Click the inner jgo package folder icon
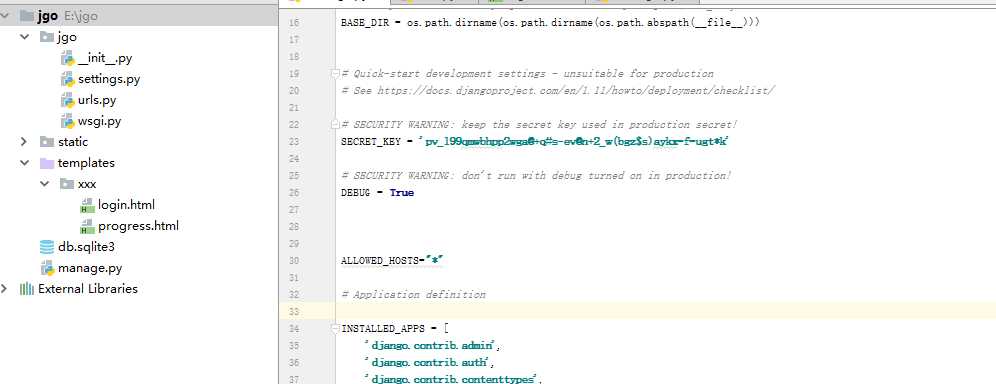The height and width of the screenshot is (384, 996). (x=46, y=37)
